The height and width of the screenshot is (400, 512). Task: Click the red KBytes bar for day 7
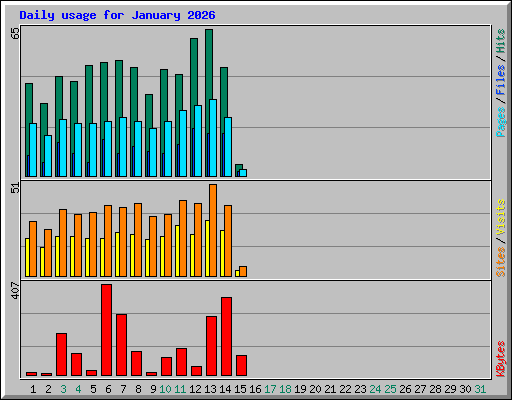pos(122,345)
